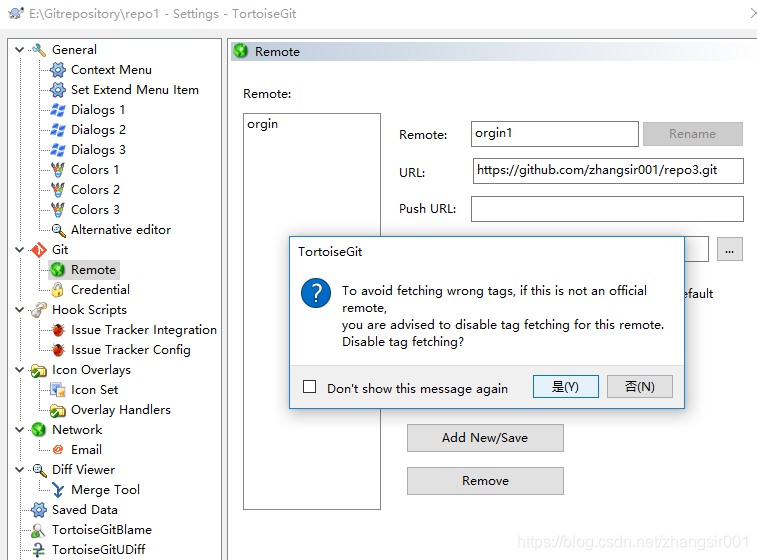757x560 pixels.
Task: Open the Context Menu settings page
Action: [x=111, y=70]
